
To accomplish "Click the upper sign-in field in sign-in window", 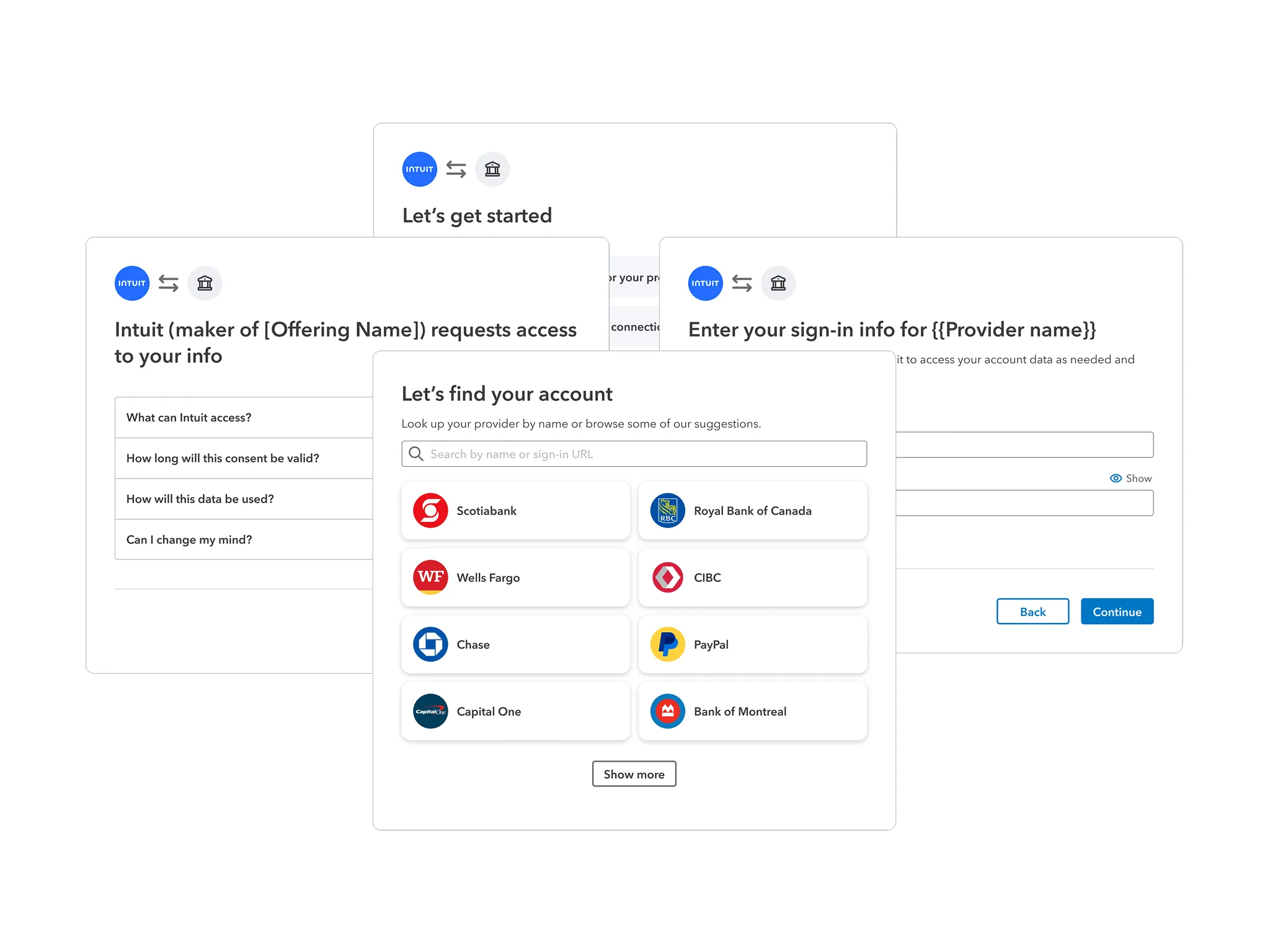I will (1024, 445).
